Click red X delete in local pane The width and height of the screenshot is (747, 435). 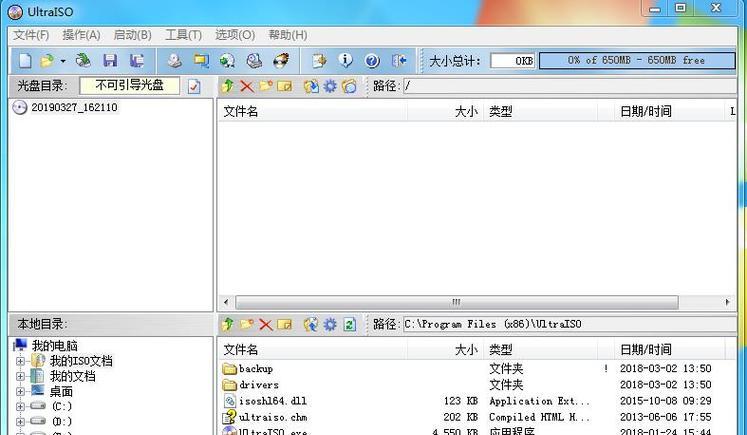pyautogui.click(x=265, y=325)
